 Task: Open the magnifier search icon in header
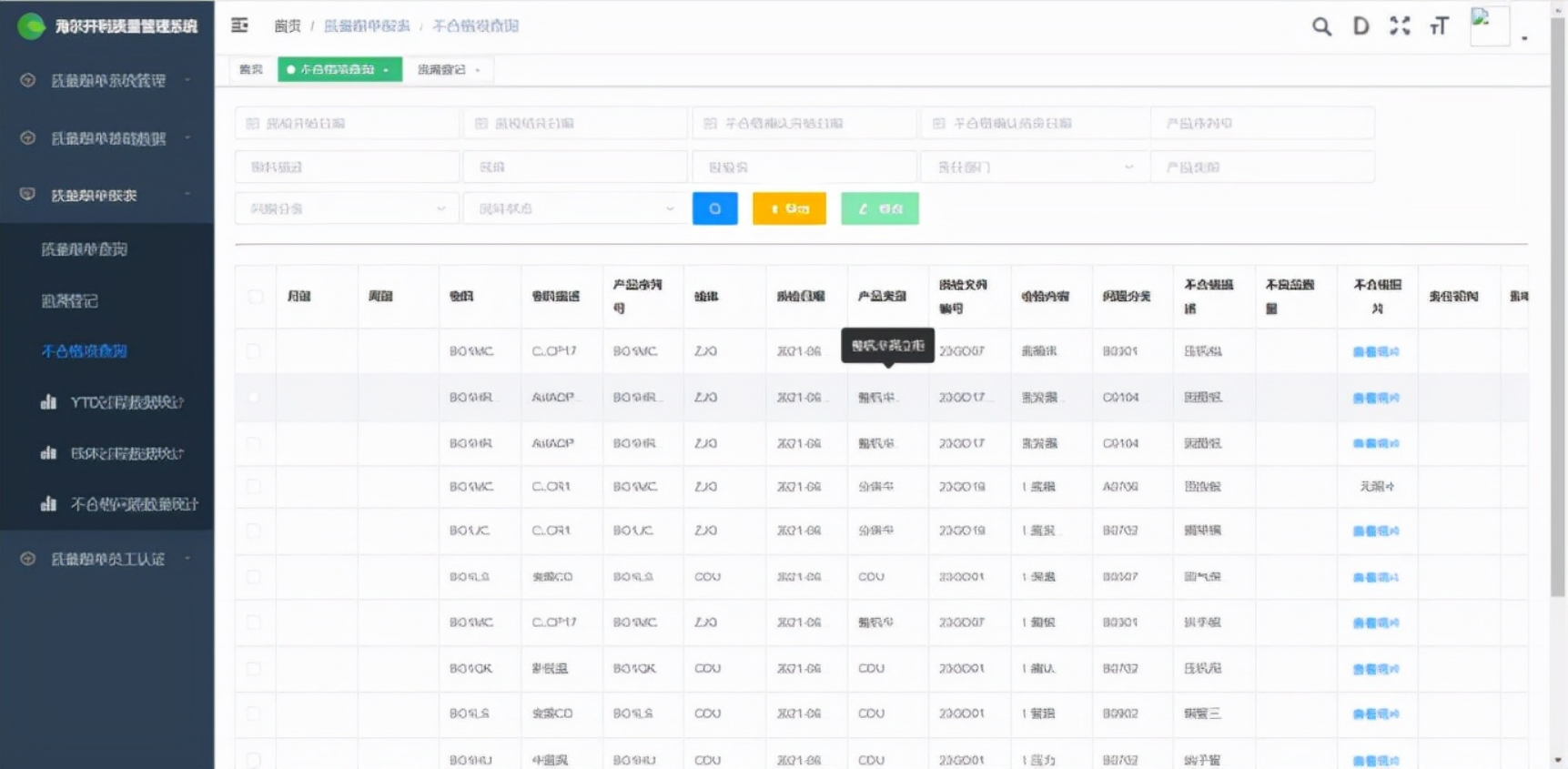(1321, 26)
